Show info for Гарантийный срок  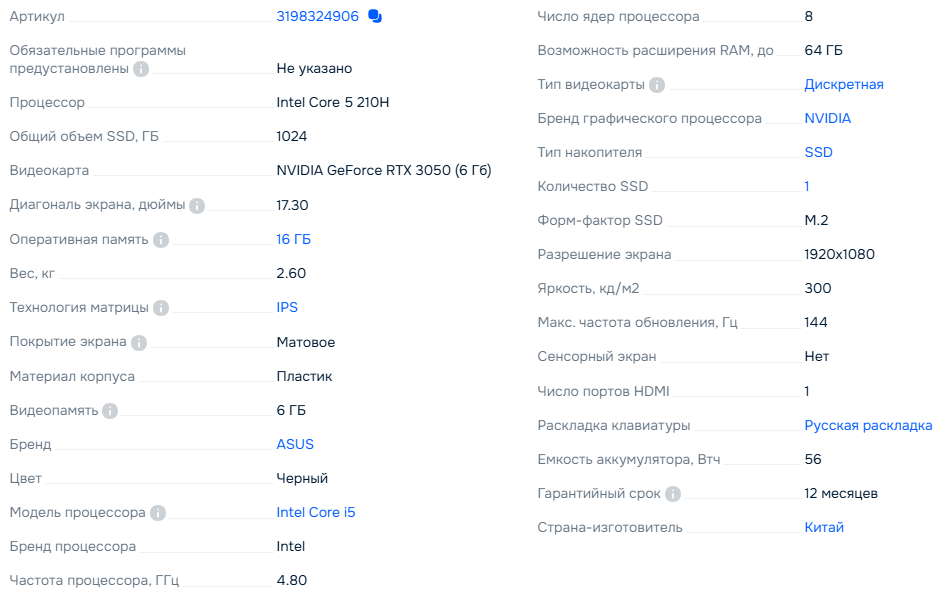click(673, 494)
